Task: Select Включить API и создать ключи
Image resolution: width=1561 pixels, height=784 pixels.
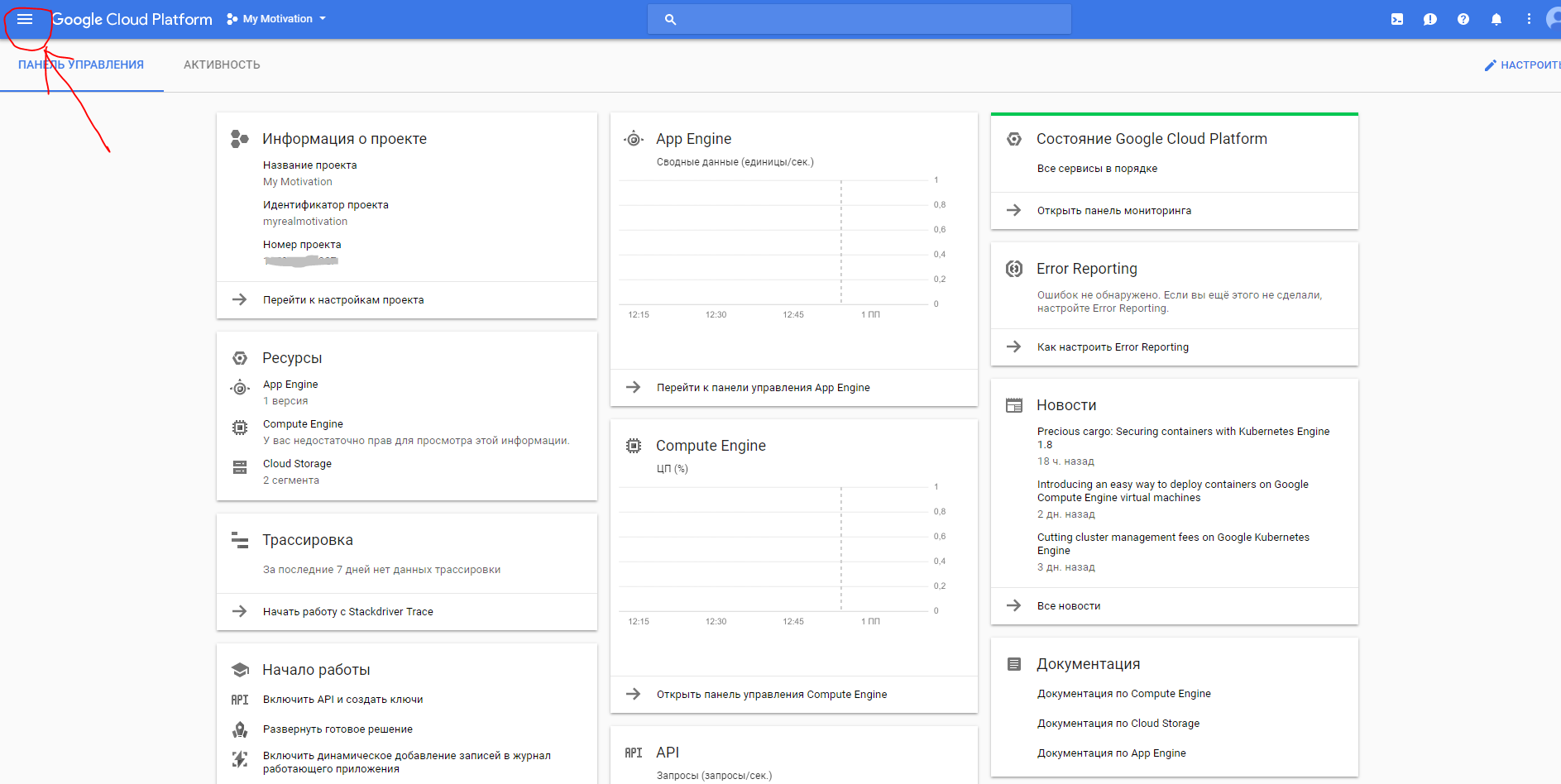Action: pyautogui.click(x=343, y=700)
